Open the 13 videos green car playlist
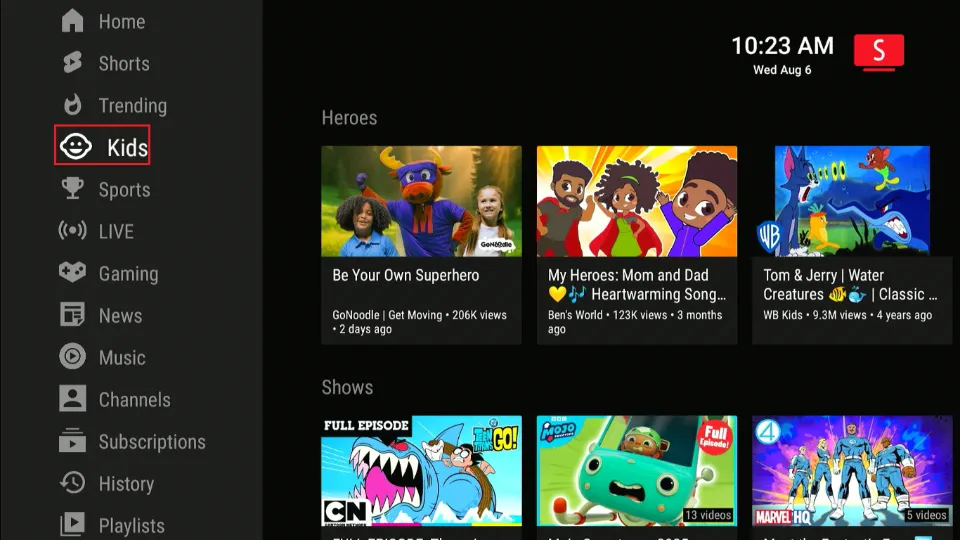The height and width of the screenshot is (540, 960). 637,471
